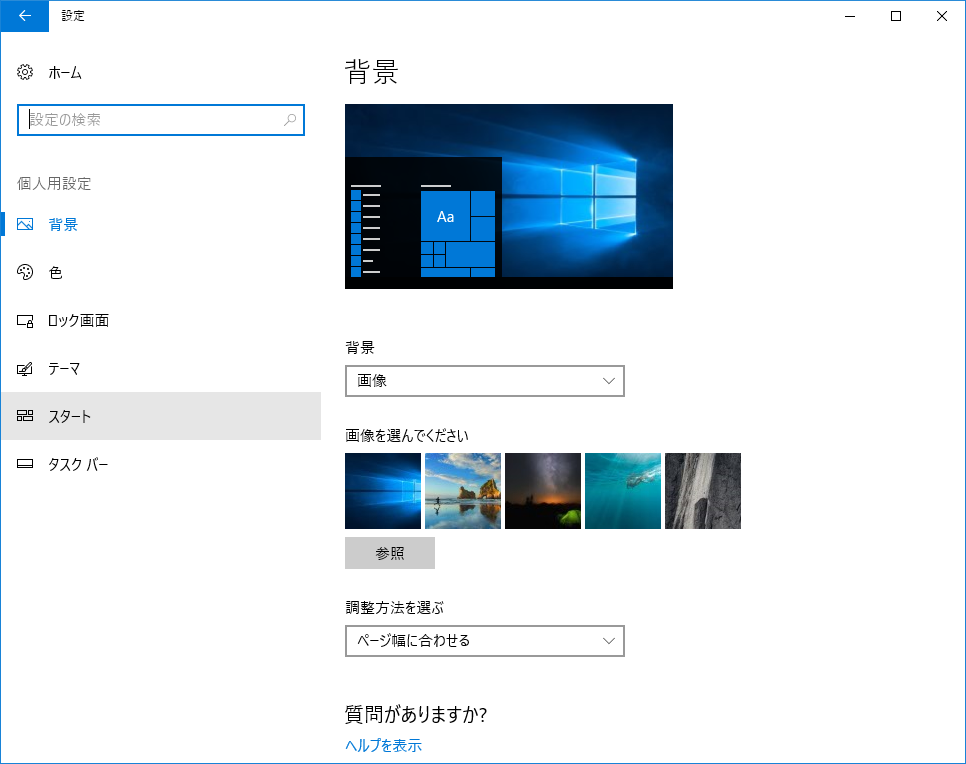Choose the blue Windows logo wallpaper thumbnail
This screenshot has height=764, width=966.
click(383, 491)
